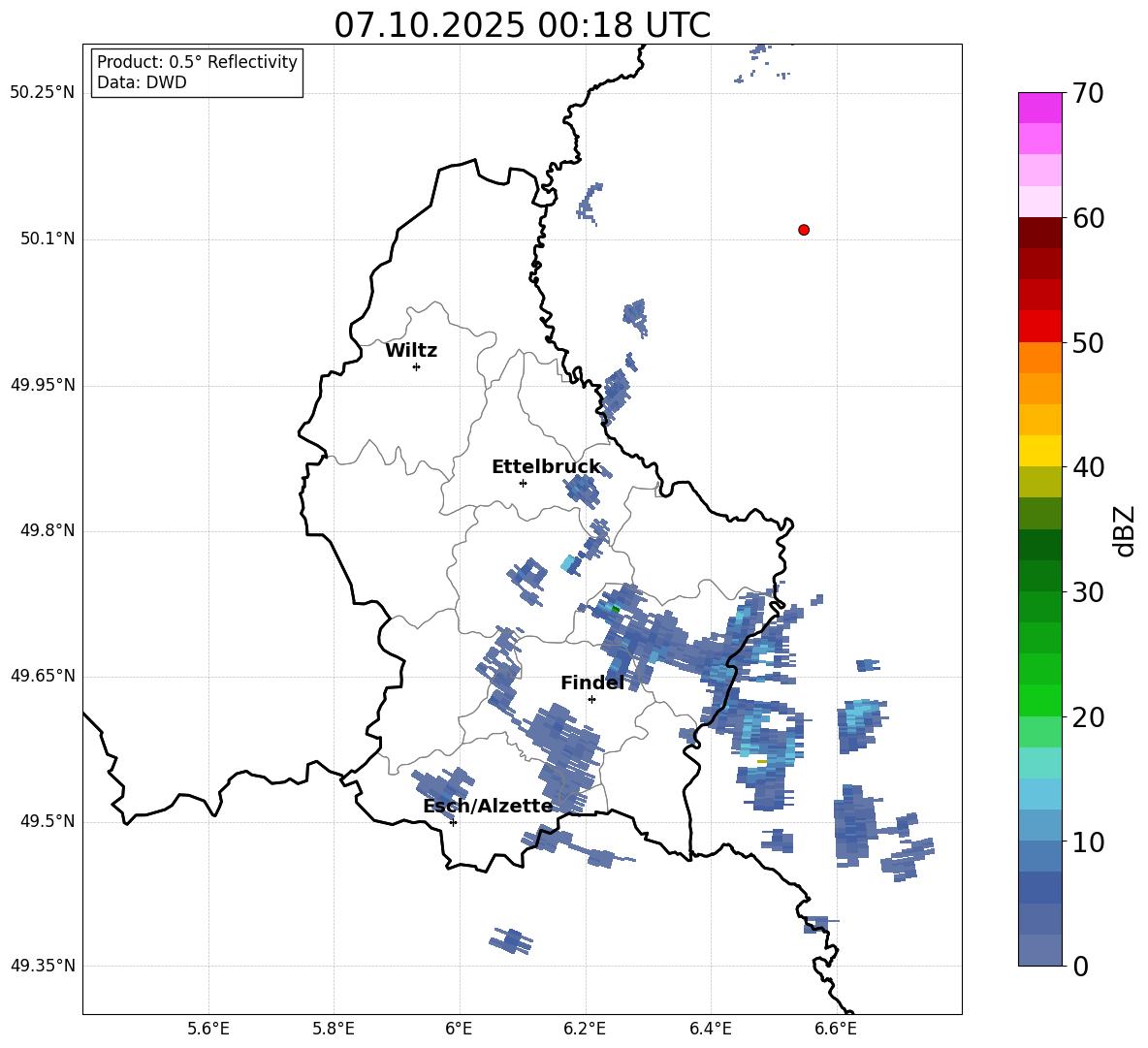Click the Findel station cross marker
Viewport: 1148px width, 1048px height.
click(591, 700)
